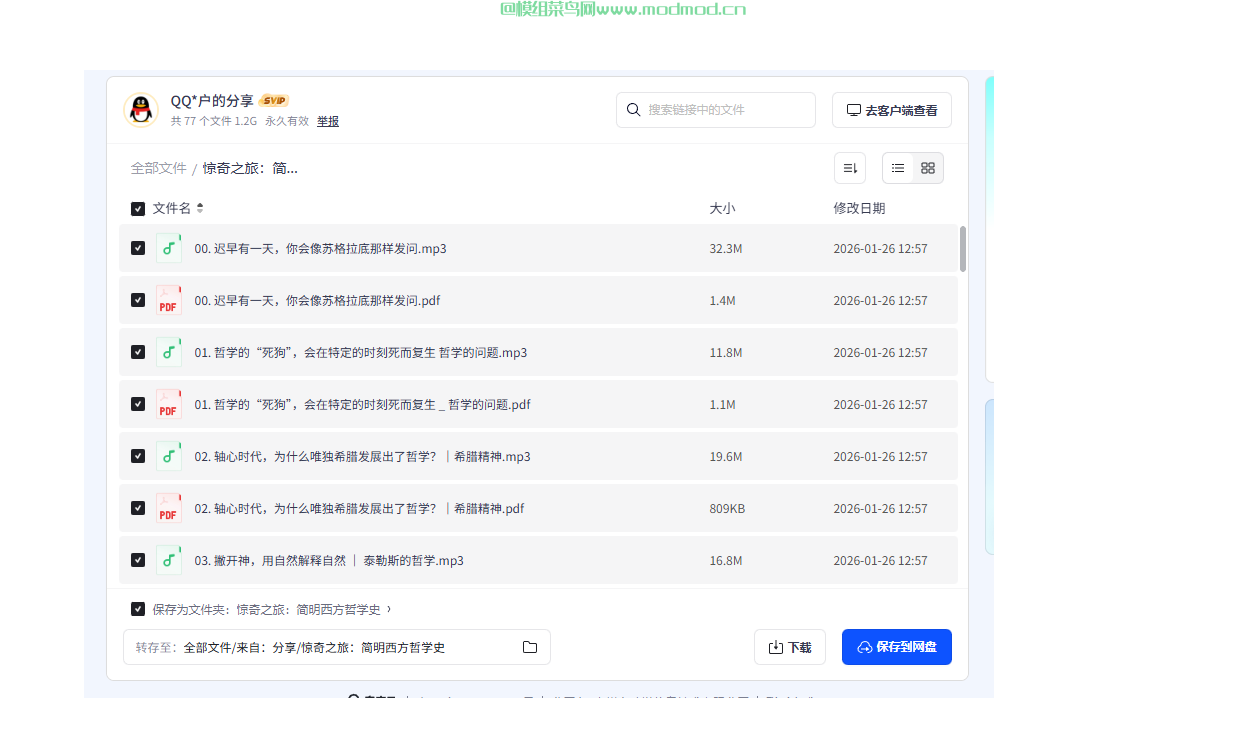Switch to list view icon
This screenshot has height=749, width=1246.
898,168
